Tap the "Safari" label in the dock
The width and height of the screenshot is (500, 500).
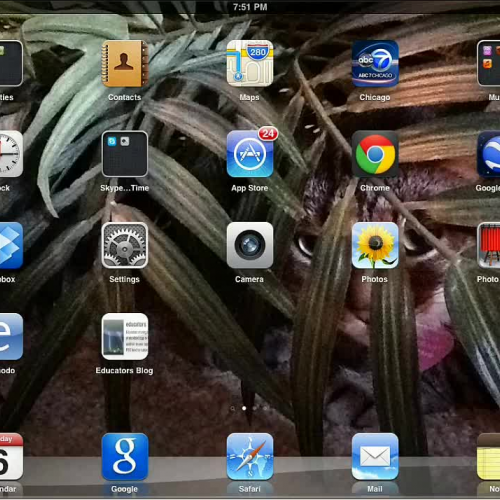tap(250, 489)
